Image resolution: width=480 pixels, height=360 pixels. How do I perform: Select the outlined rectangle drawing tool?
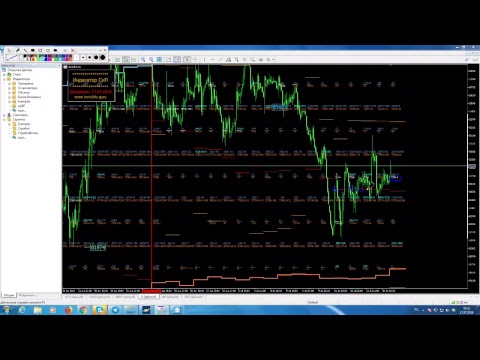[40, 50]
